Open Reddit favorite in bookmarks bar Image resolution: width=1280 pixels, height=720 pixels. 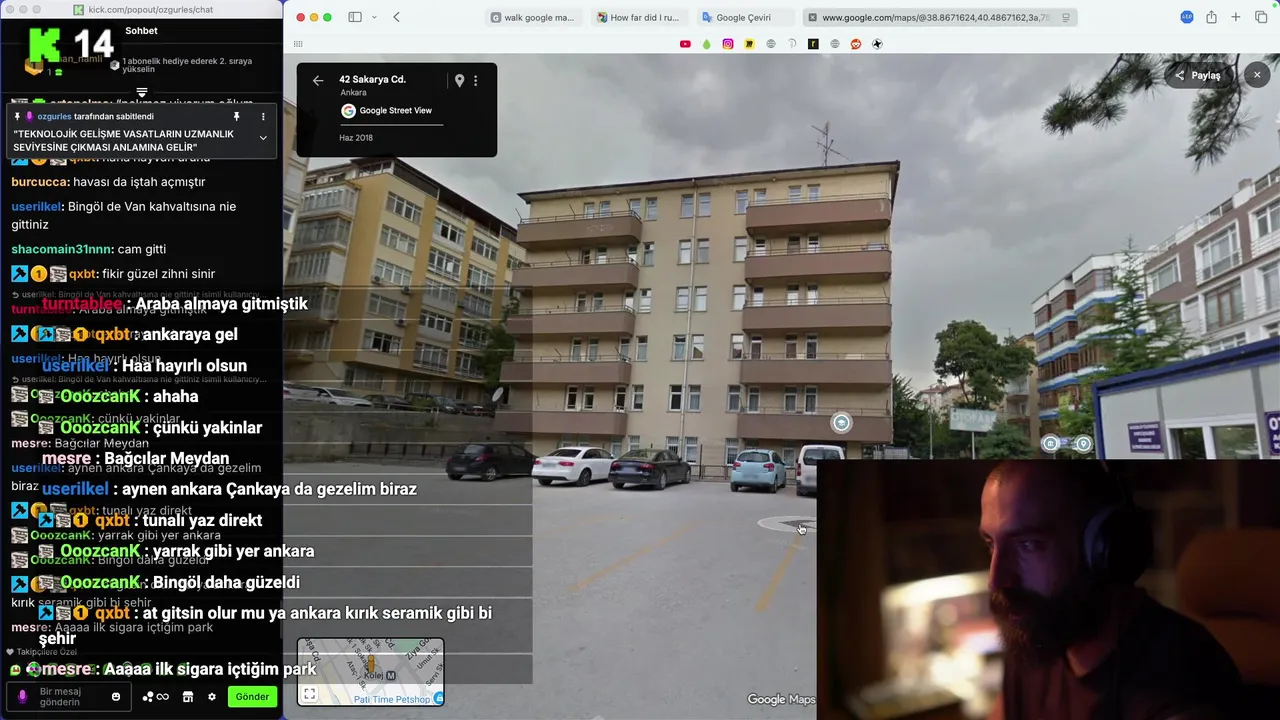click(856, 44)
